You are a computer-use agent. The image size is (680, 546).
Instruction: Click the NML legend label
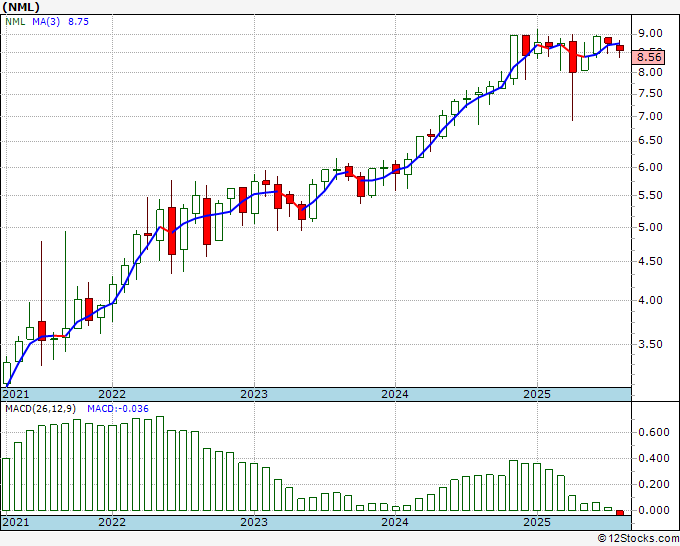(x=15, y=22)
